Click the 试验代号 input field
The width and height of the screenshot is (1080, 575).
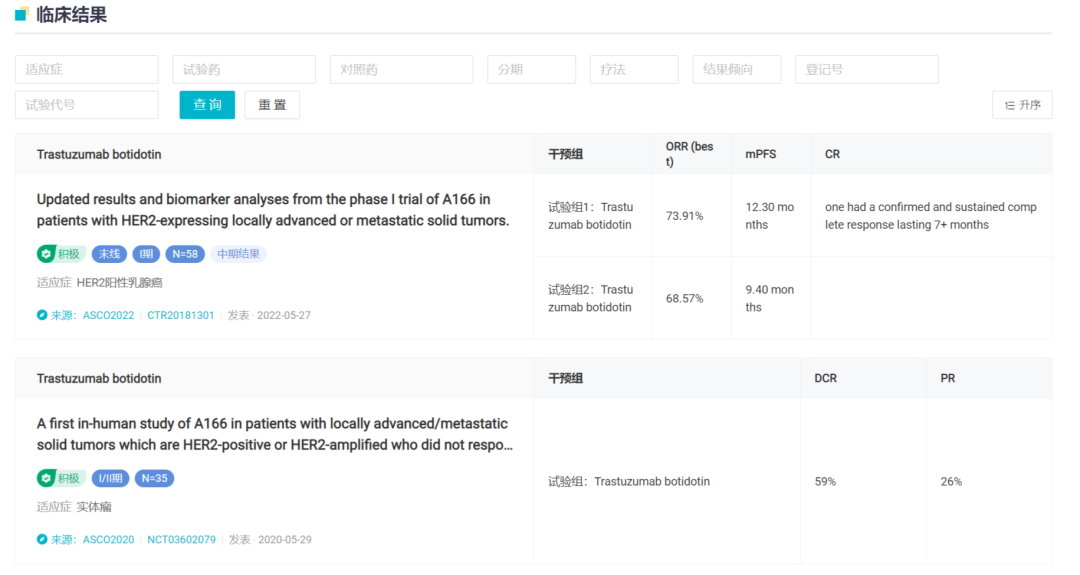point(86,105)
